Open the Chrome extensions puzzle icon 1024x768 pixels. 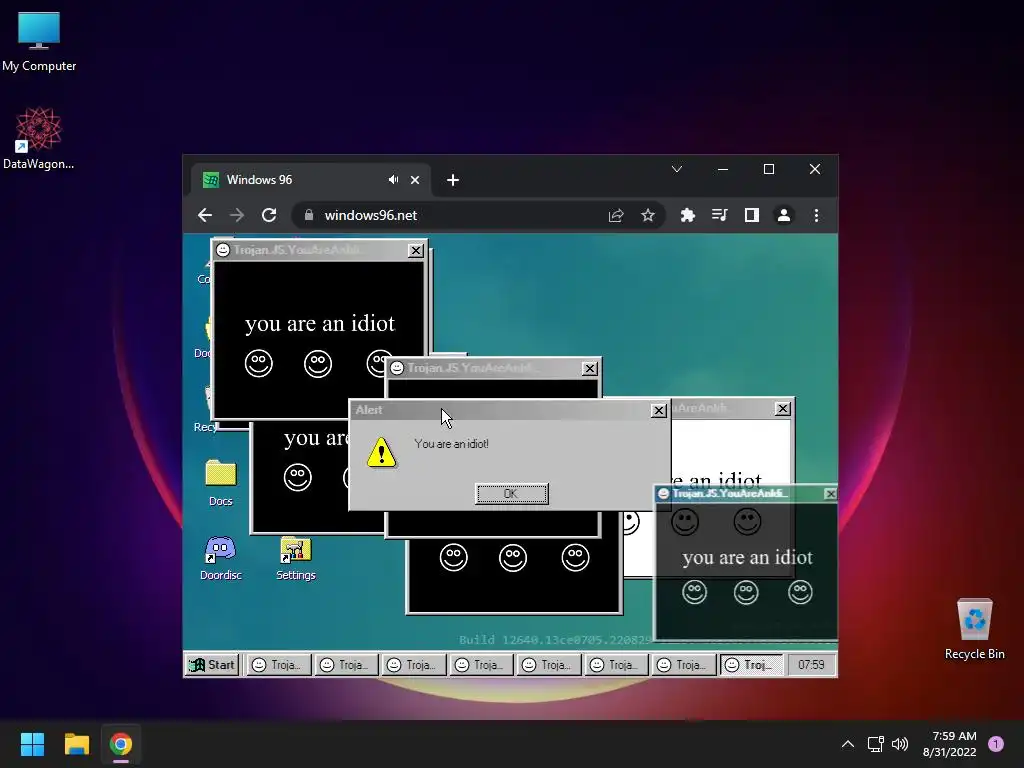688,215
